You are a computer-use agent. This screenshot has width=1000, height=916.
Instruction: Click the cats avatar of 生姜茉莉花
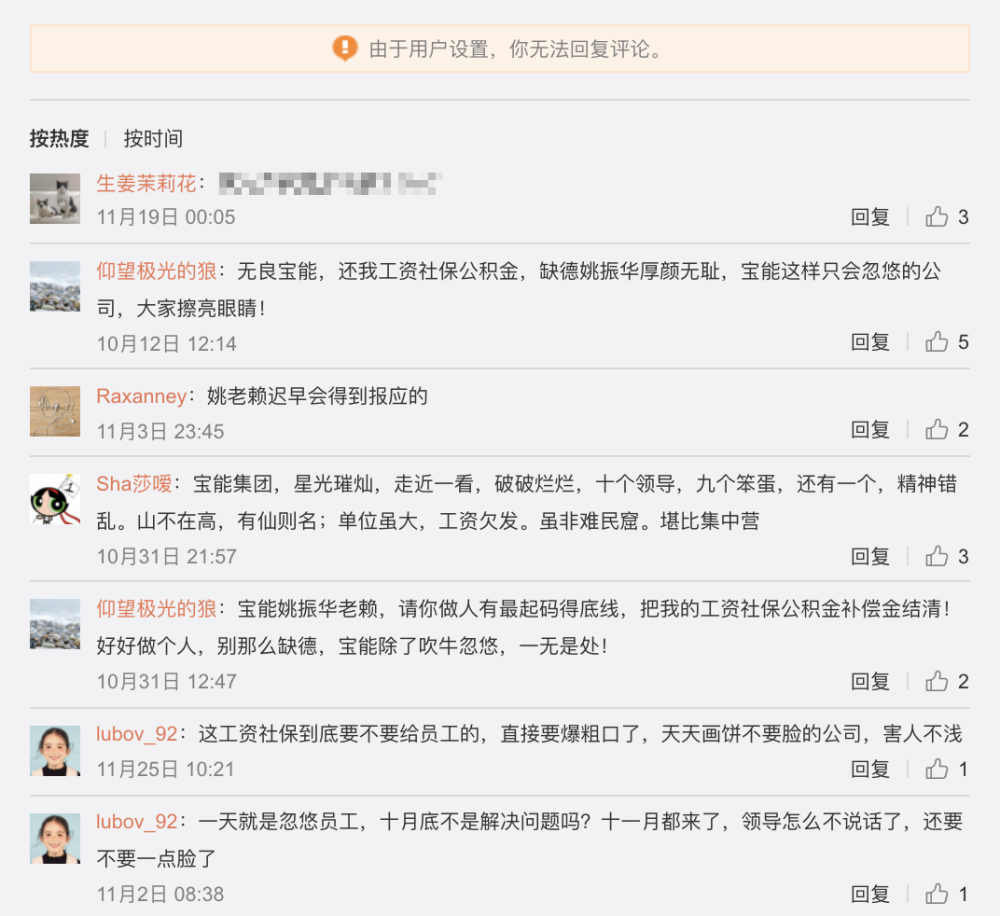click(55, 198)
